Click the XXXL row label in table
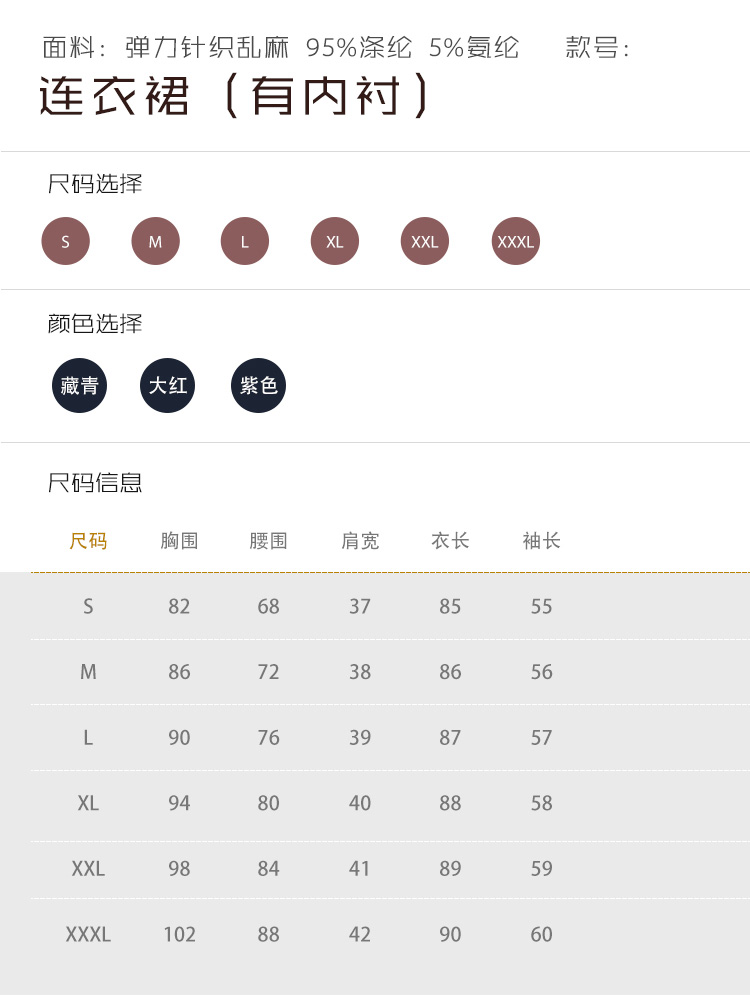Image resolution: width=750 pixels, height=1006 pixels. tap(88, 934)
